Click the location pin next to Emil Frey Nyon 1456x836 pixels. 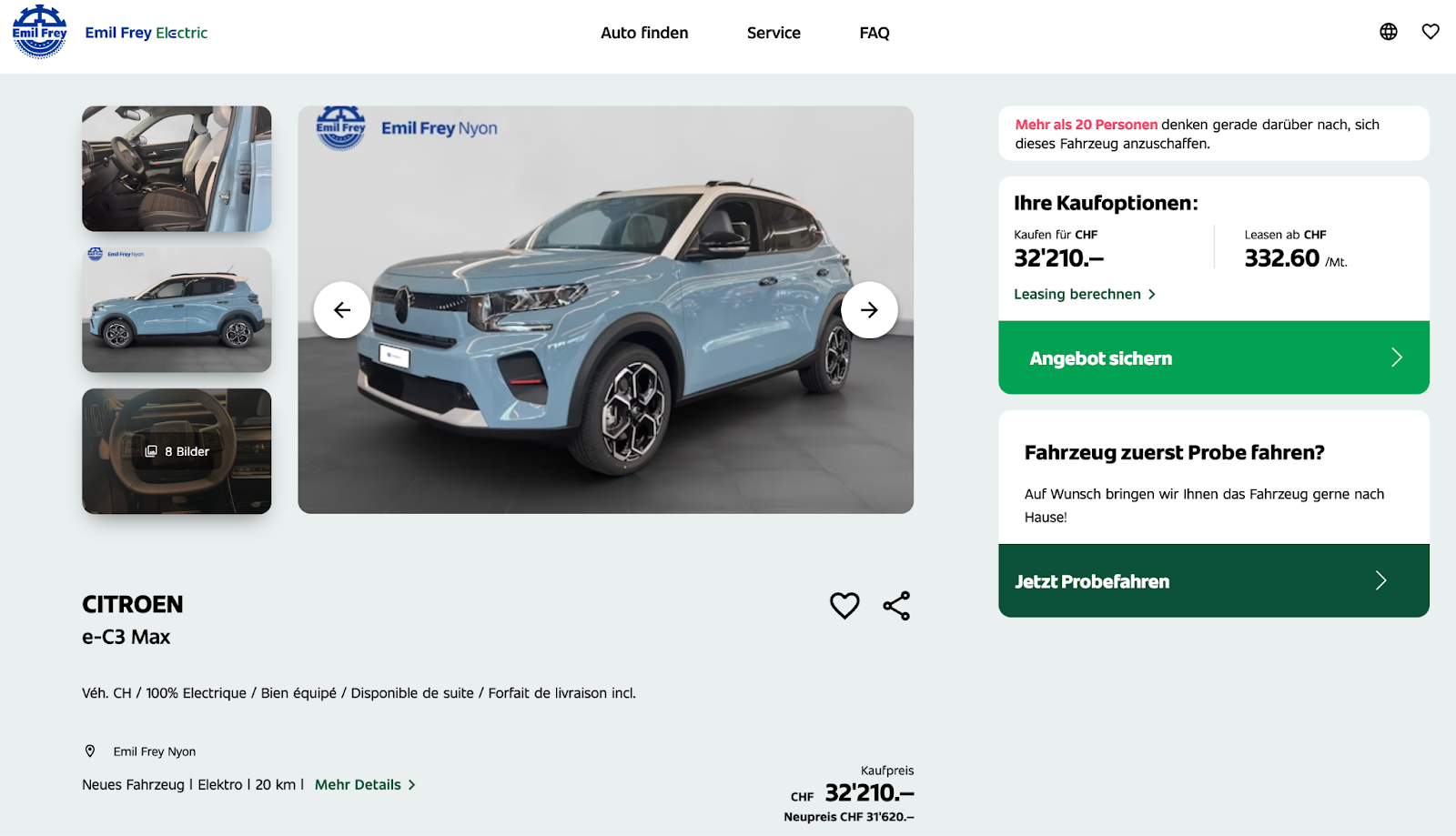(90, 751)
